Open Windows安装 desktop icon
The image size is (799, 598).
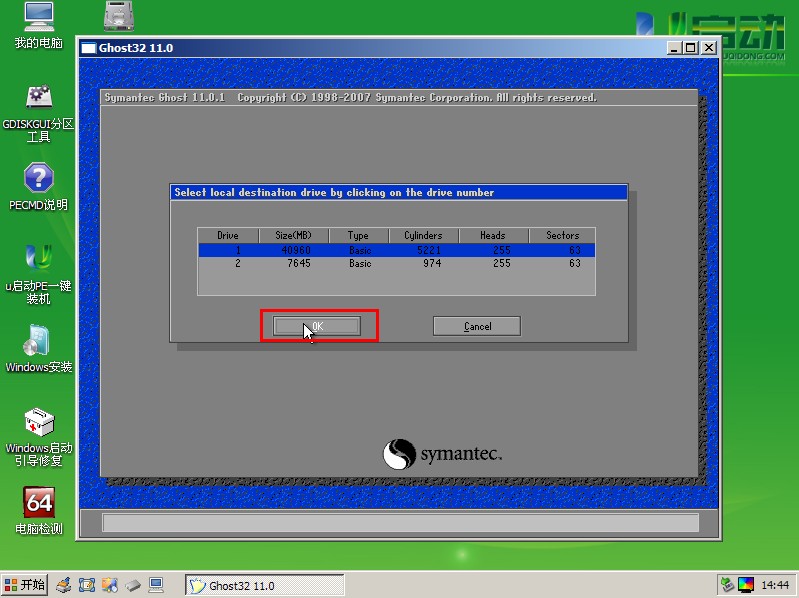click(x=39, y=348)
